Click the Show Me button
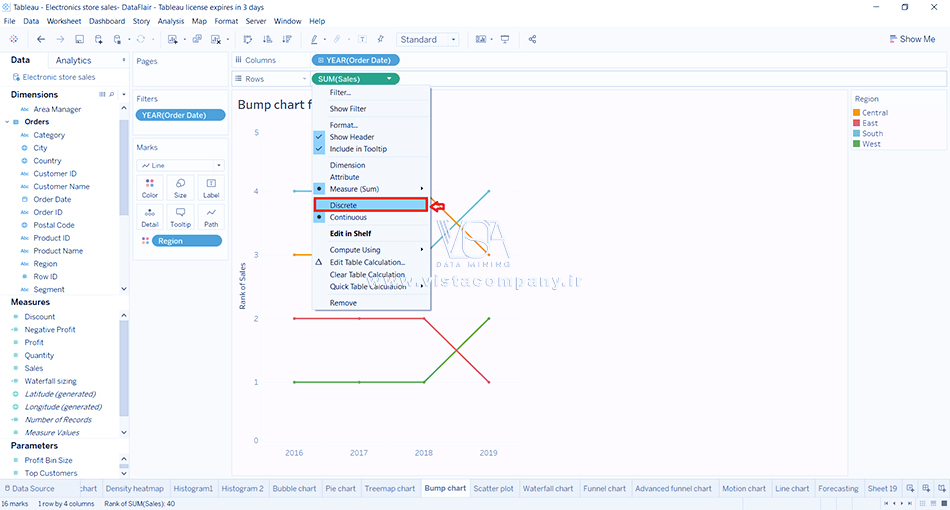The height and width of the screenshot is (510, 950). (x=911, y=39)
